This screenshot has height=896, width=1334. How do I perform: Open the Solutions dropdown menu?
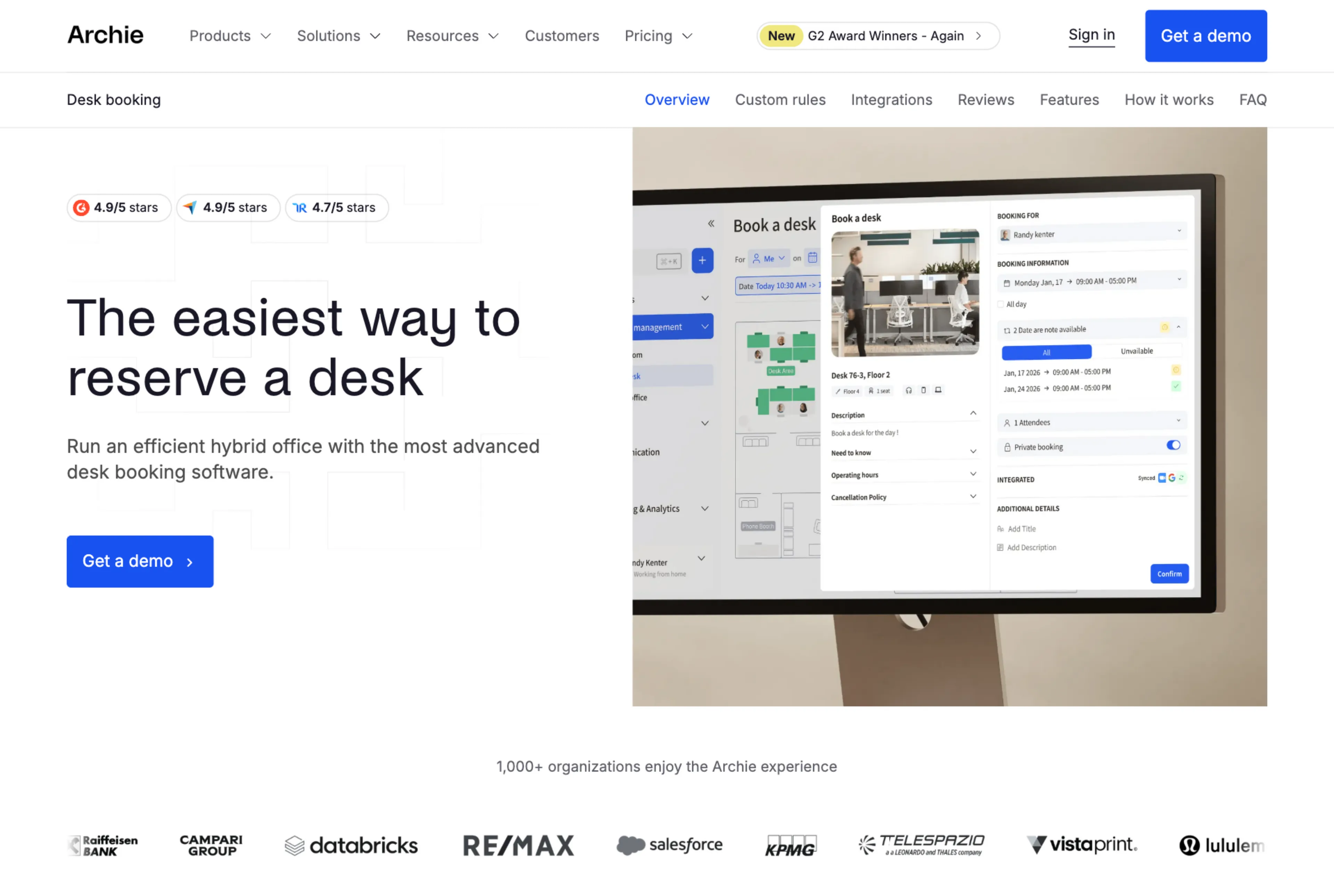(338, 36)
